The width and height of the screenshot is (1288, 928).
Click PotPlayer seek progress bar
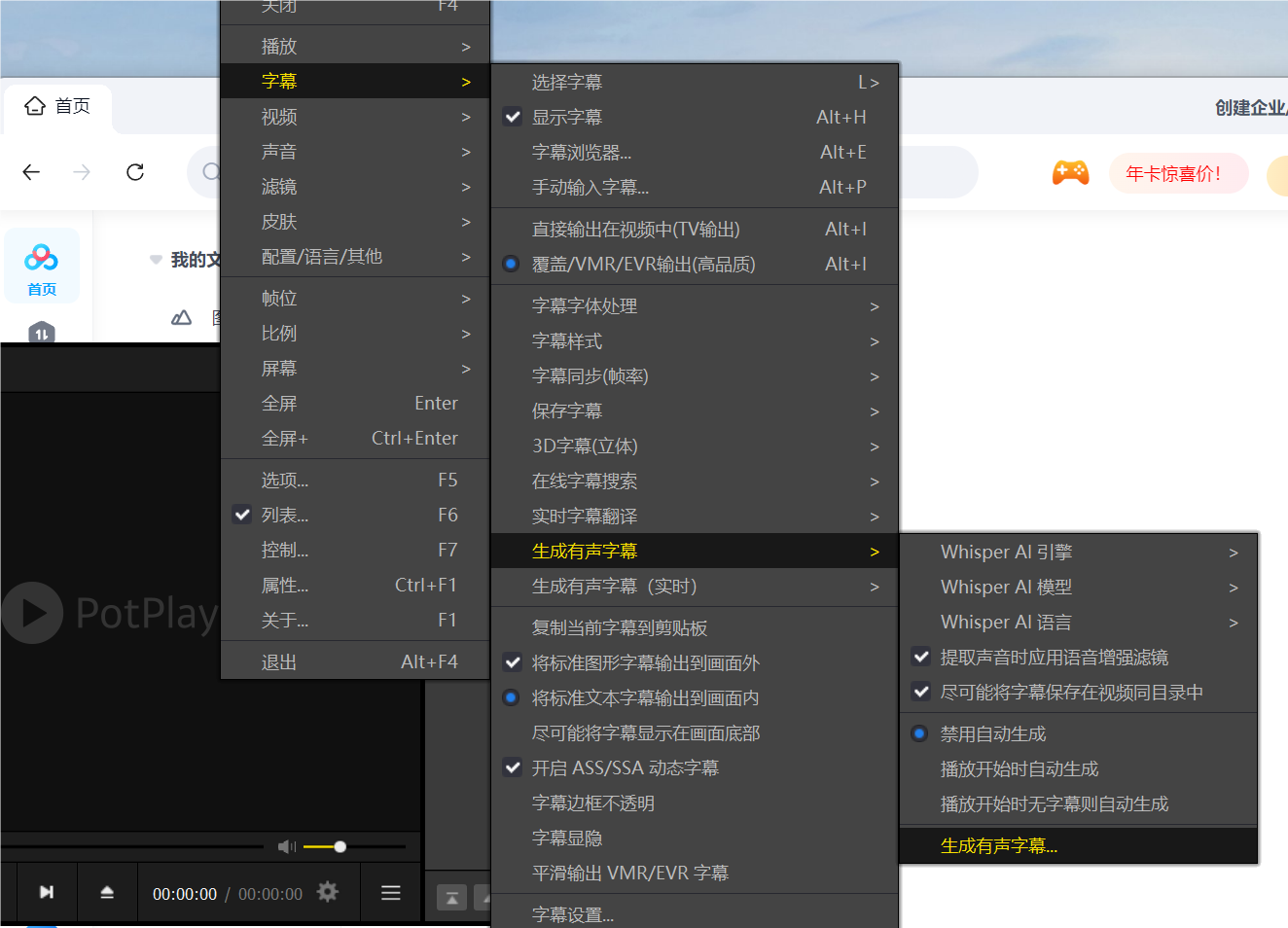coord(132,846)
